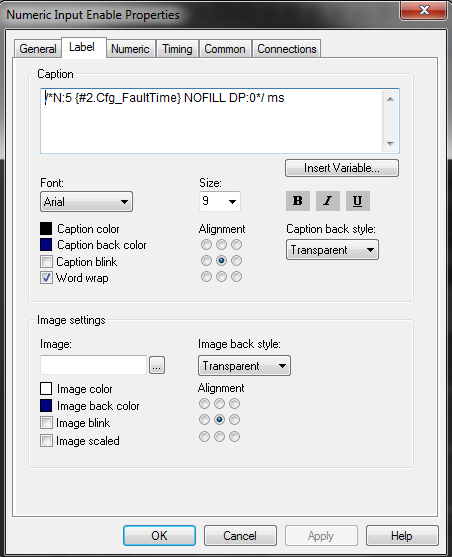The width and height of the screenshot is (452, 557).
Task: Switch to the Numeric tab
Action: (x=130, y=49)
